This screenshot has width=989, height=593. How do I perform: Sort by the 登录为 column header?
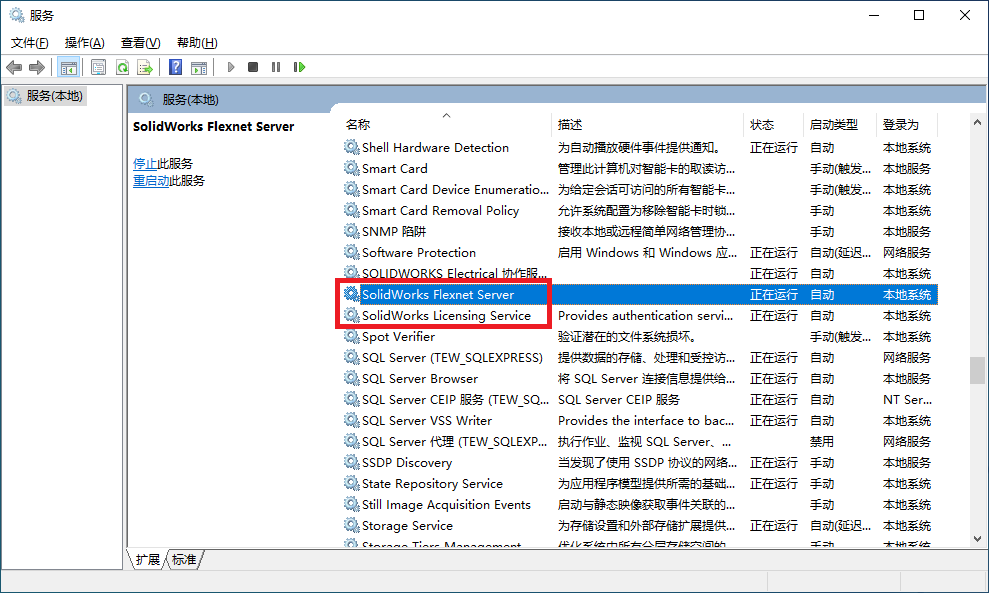(x=908, y=124)
